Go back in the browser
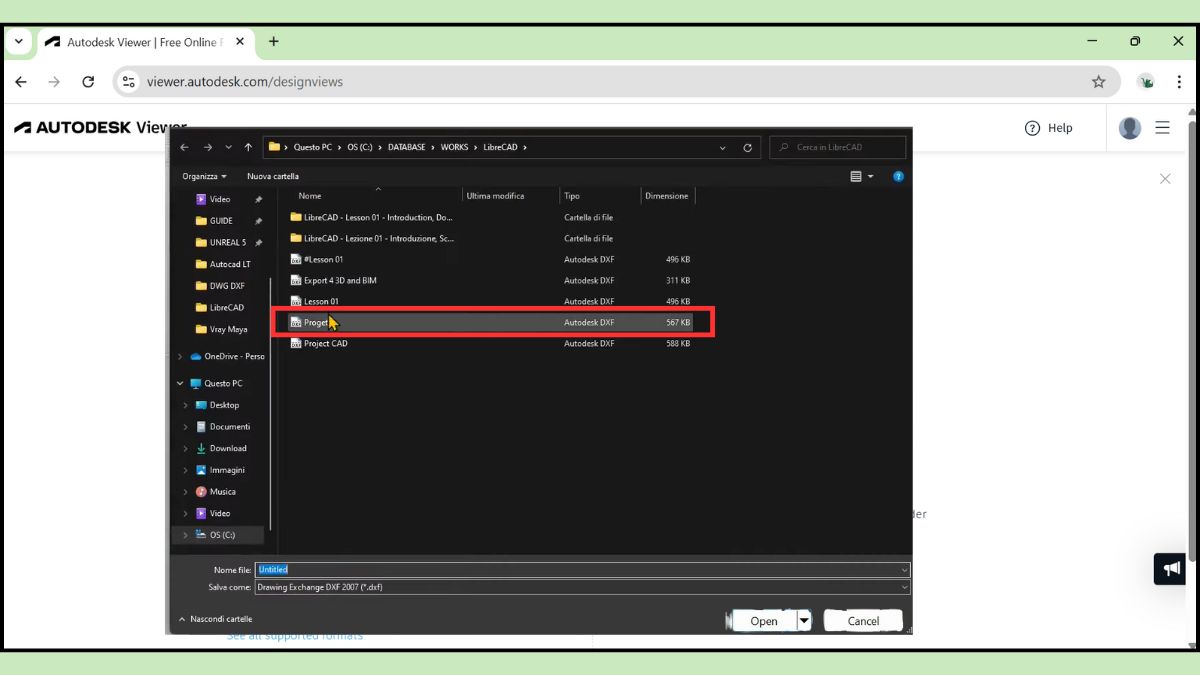 (x=21, y=82)
